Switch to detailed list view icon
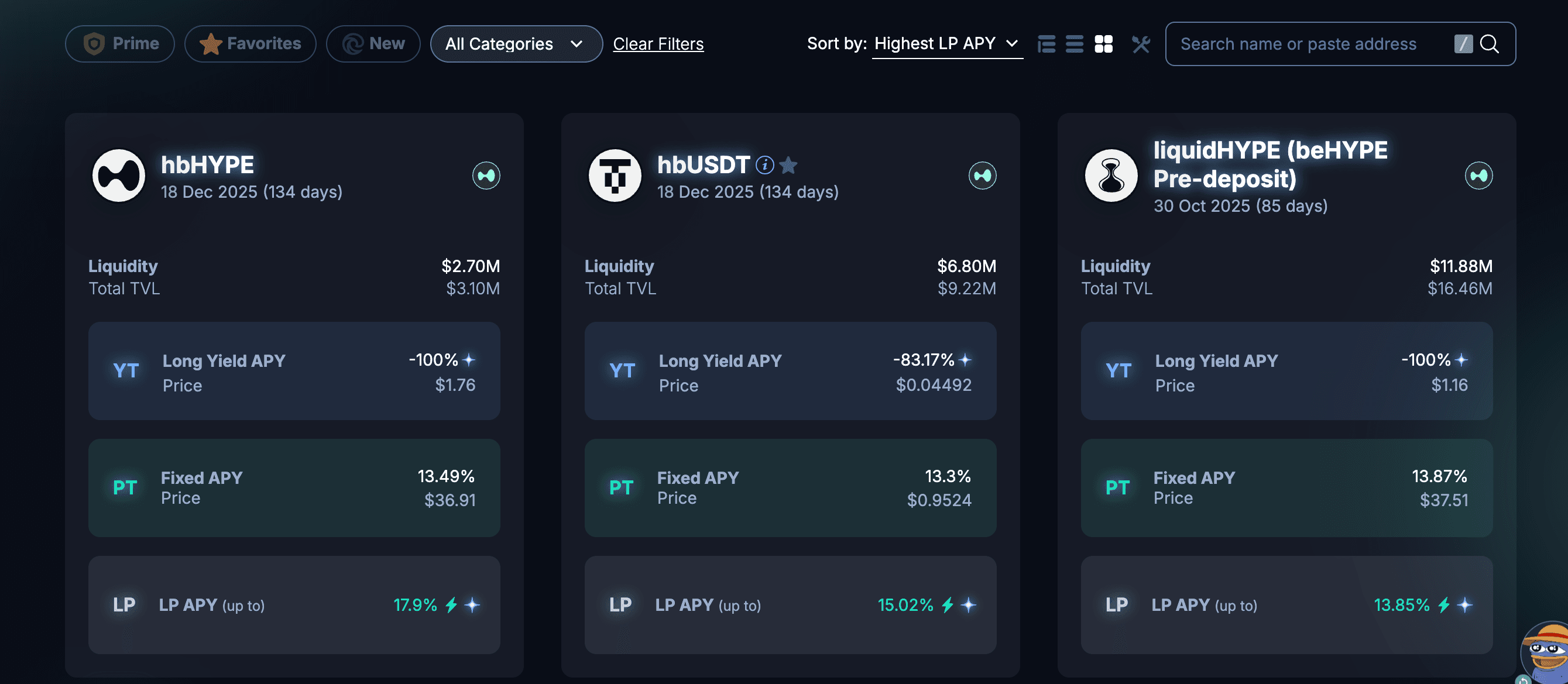The image size is (1568, 684). (x=1047, y=44)
